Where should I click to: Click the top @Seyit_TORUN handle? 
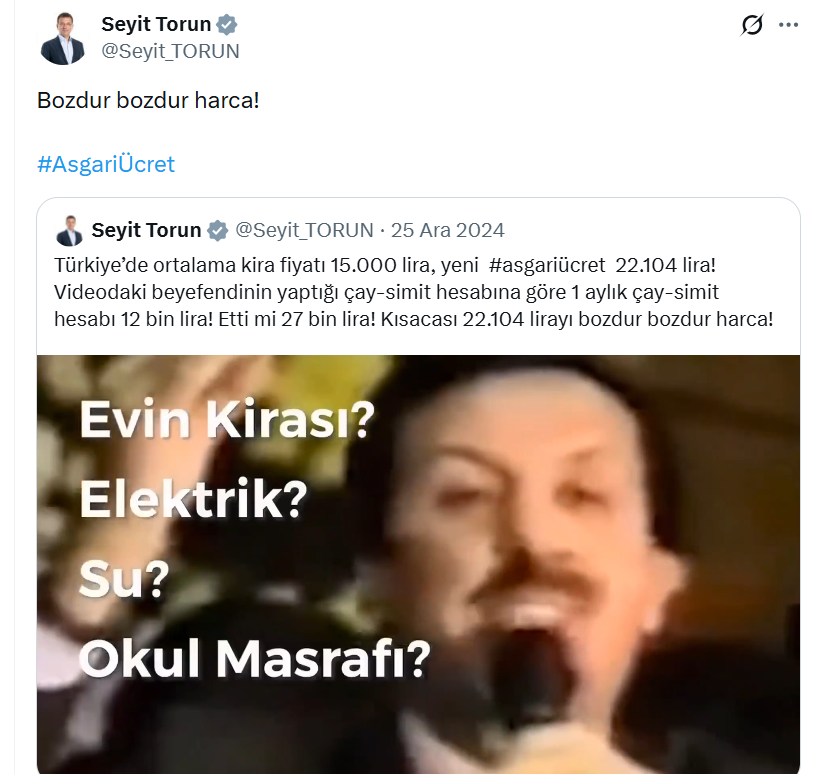click(170, 51)
